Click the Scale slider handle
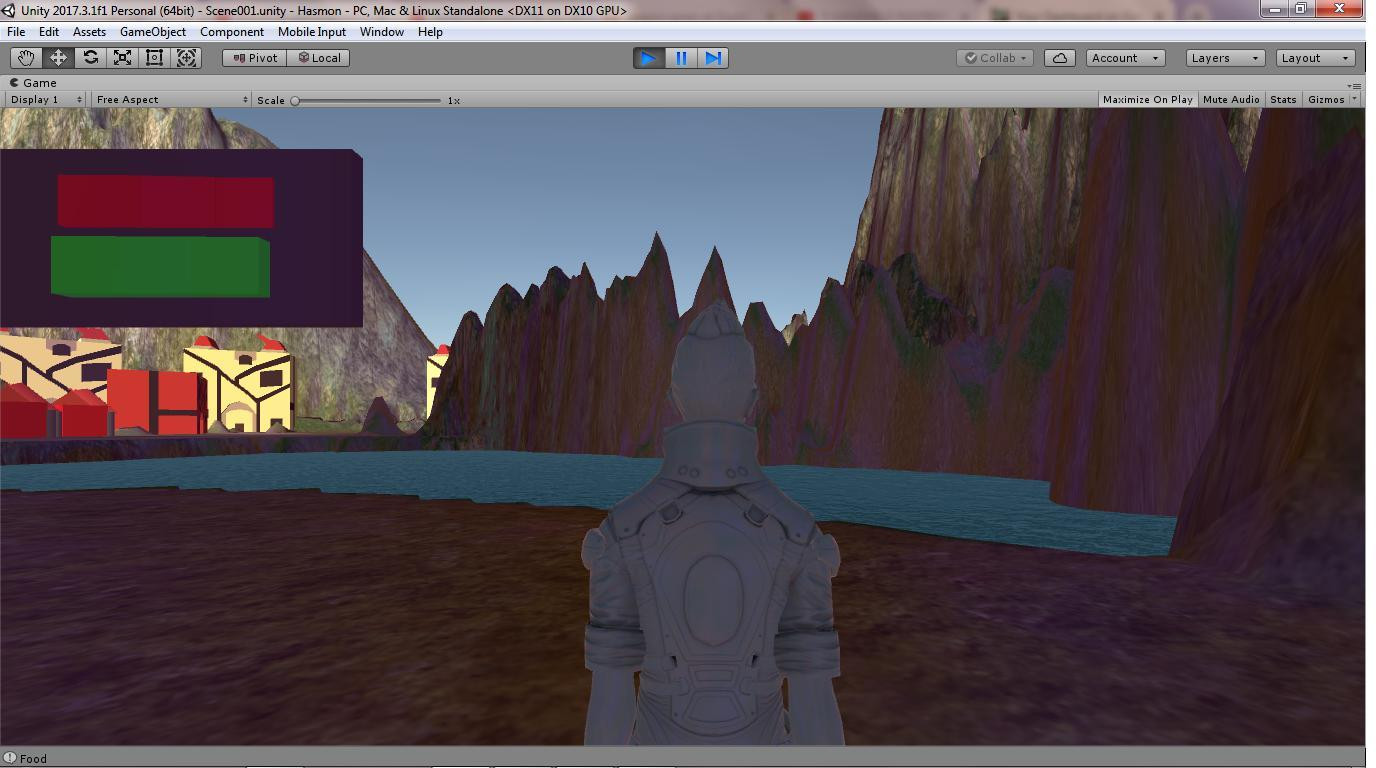This screenshot has width=1376, height=768. (295, 100)
